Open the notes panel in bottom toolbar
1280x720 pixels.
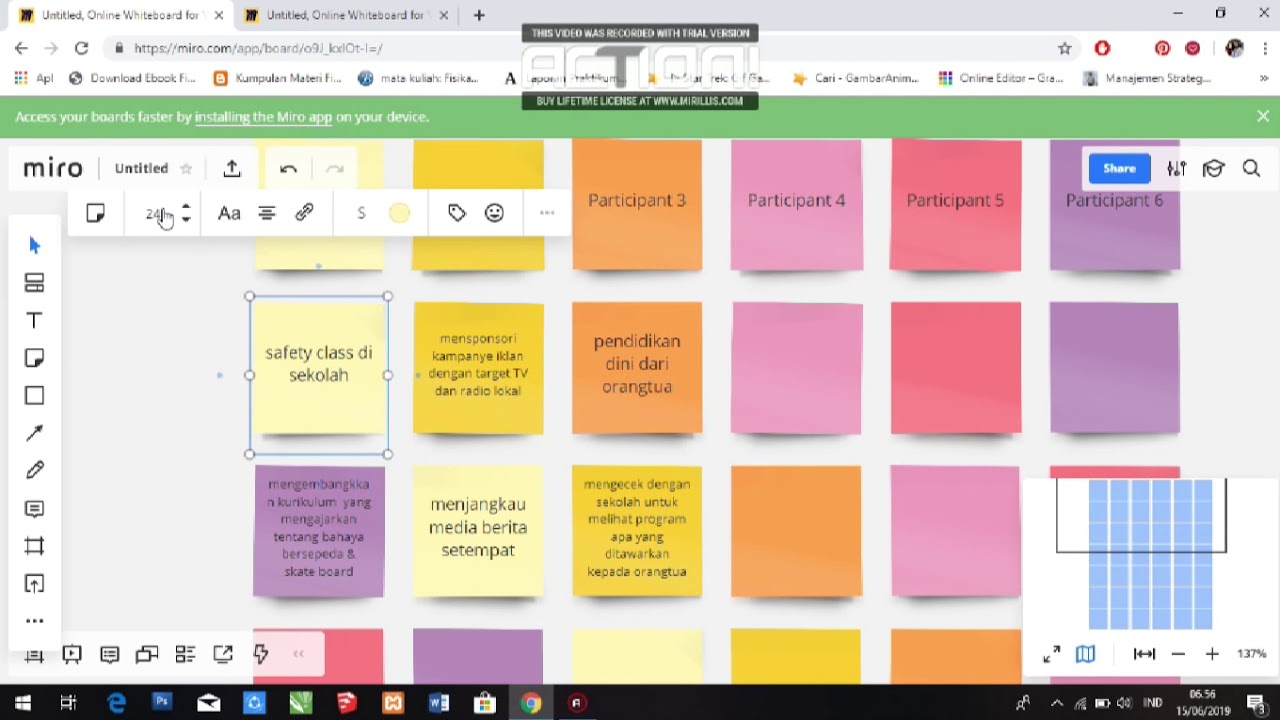coord(110,654)
